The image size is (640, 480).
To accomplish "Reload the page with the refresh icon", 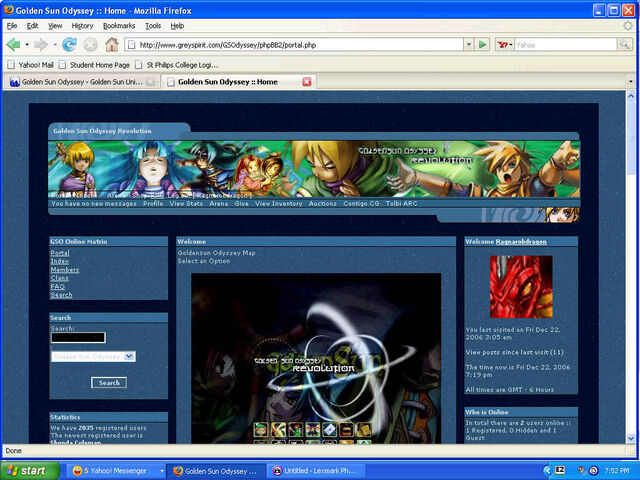I will point(69,44).
